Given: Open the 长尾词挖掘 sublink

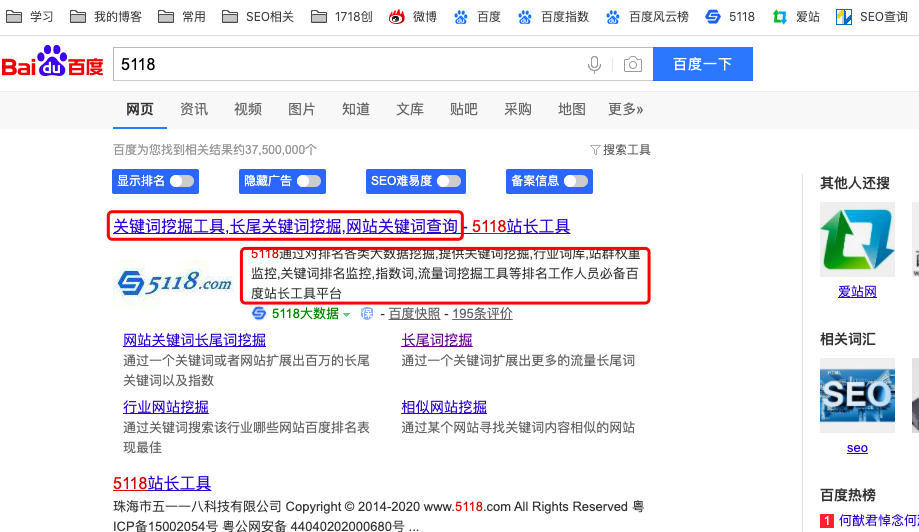Looking at the screenshot, I should [437, 340].
